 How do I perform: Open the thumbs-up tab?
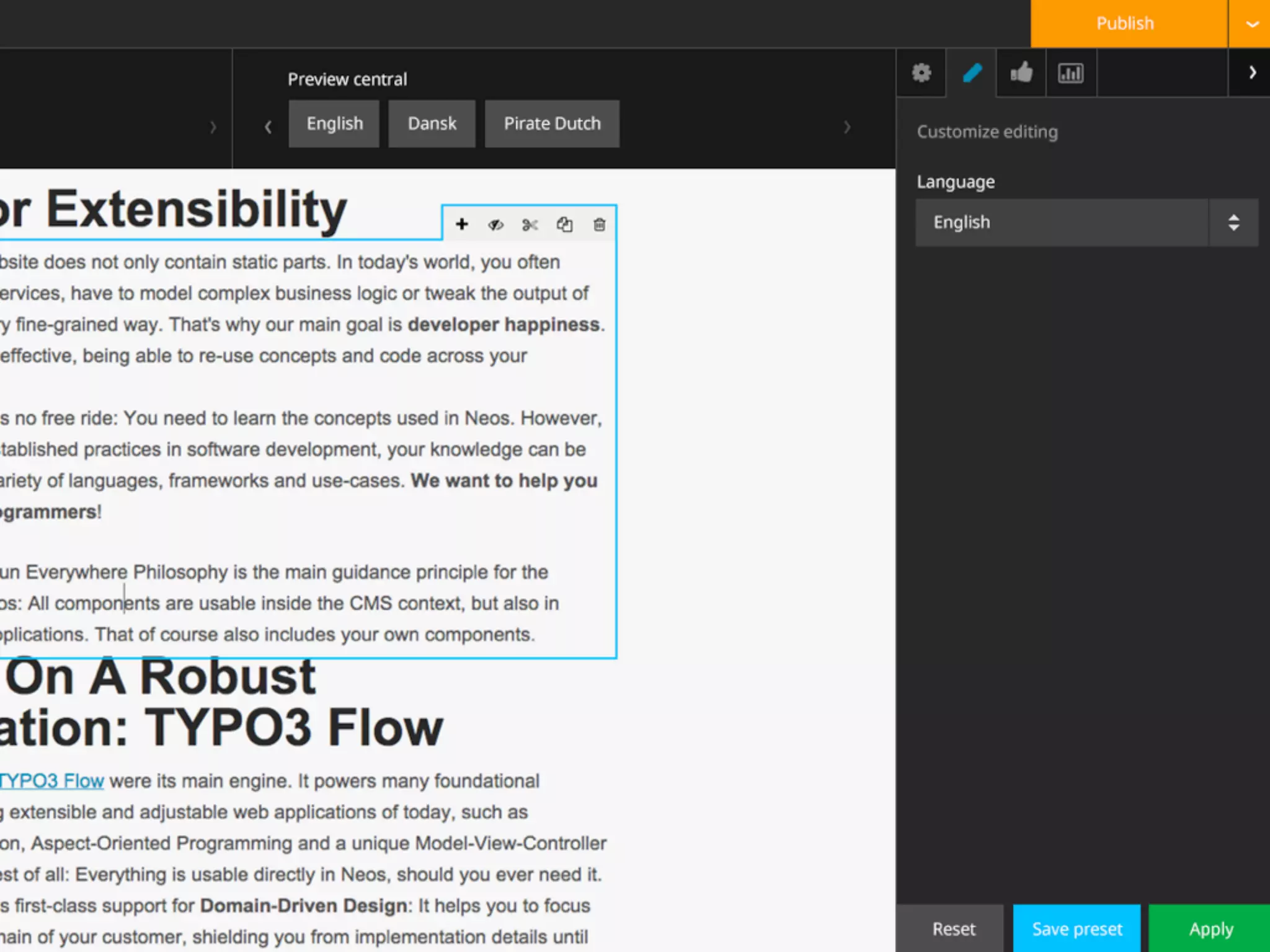click(x=1021, y=73)
